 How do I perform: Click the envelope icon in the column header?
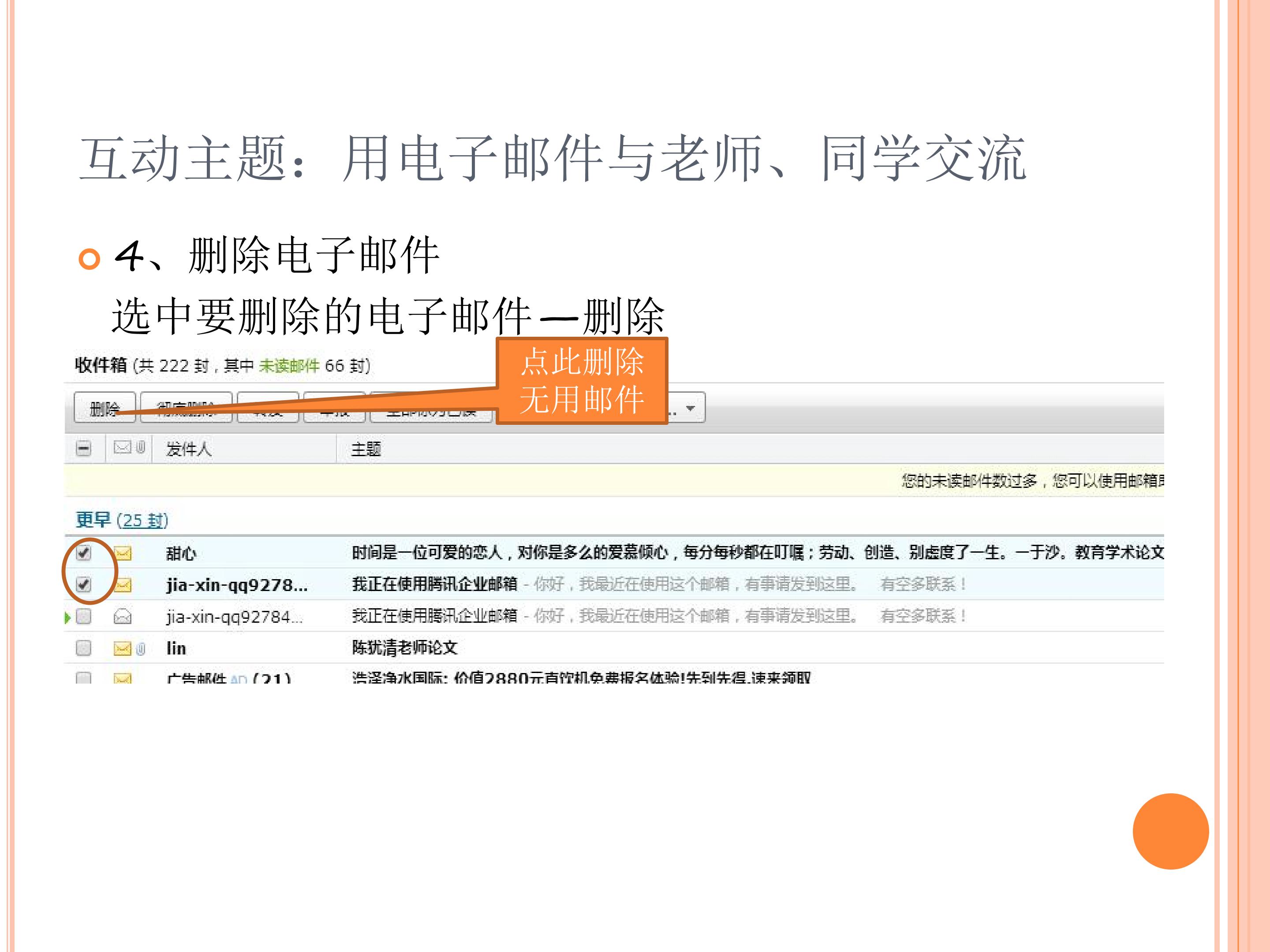click(x=122, y=448)
